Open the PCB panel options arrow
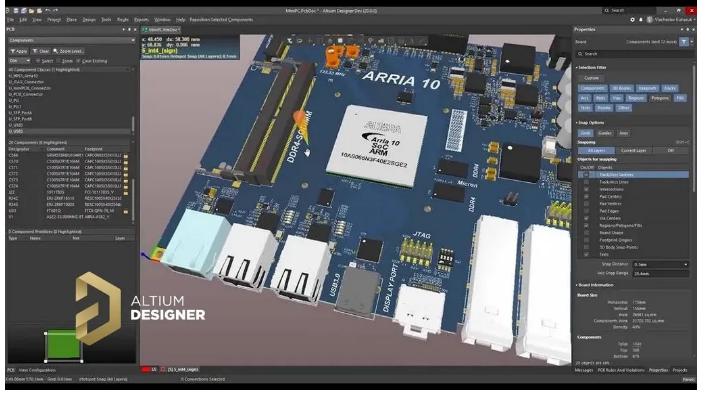Screen dimensions: 710x393 click(124, 29)
